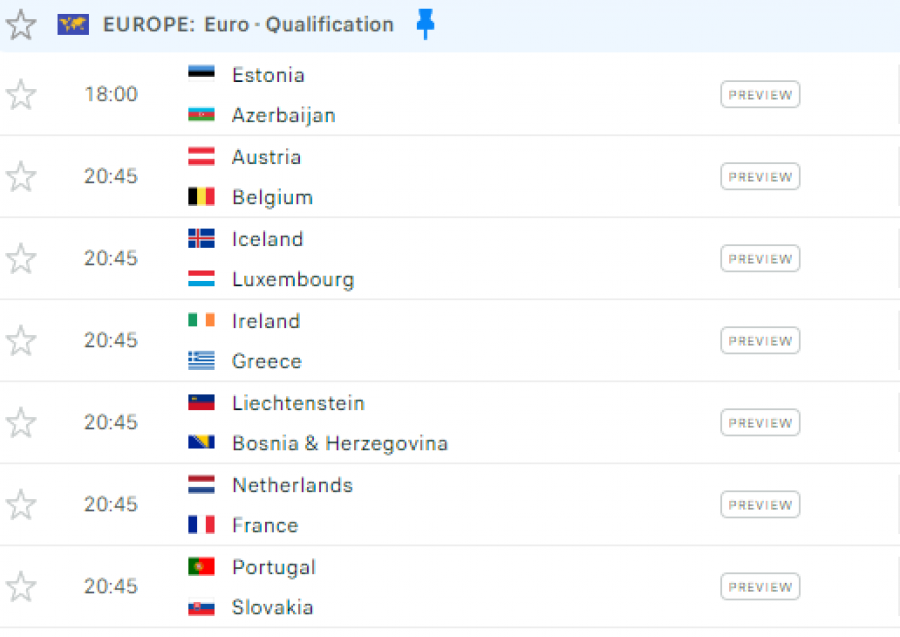Click the Portugal flag icon
The image size is (900, 637).
point(201,566)
